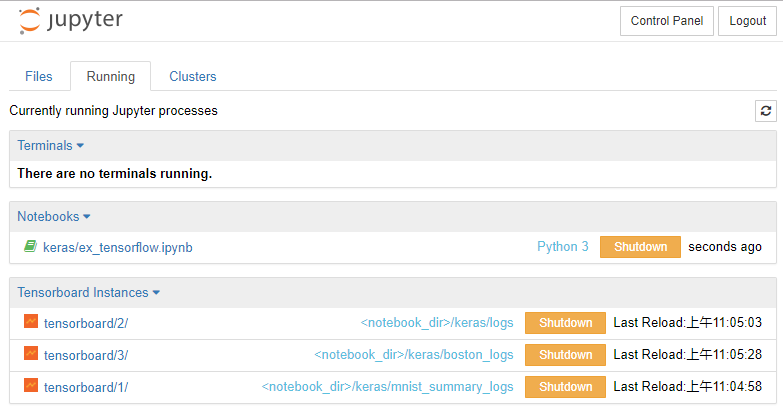Log out of Jupyter
This screenshot has height=415, width=783.
click(x=747, y=21)
